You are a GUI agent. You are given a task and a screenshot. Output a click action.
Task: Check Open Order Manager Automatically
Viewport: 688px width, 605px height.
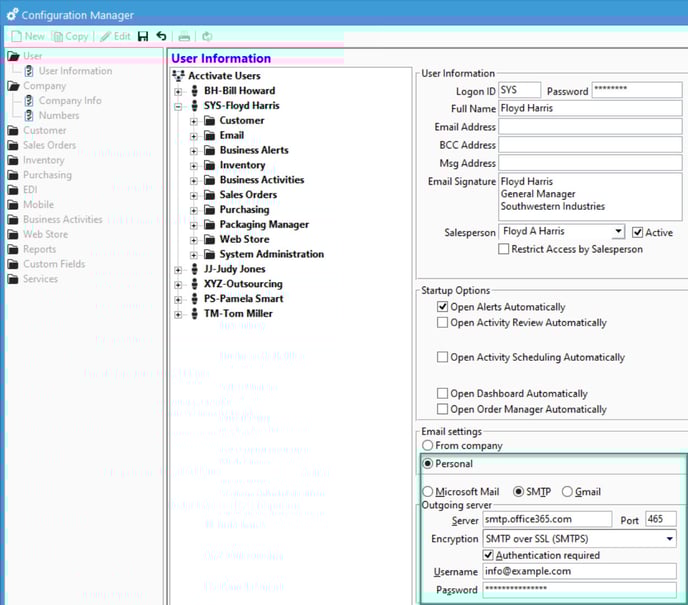tap(443, 409)
